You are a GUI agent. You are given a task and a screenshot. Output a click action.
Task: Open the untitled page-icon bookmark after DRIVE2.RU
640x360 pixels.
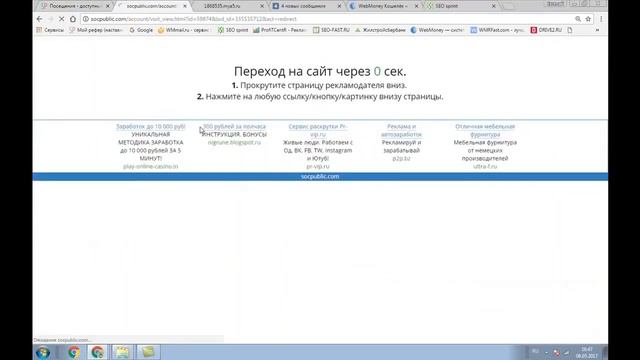(570, 30)
